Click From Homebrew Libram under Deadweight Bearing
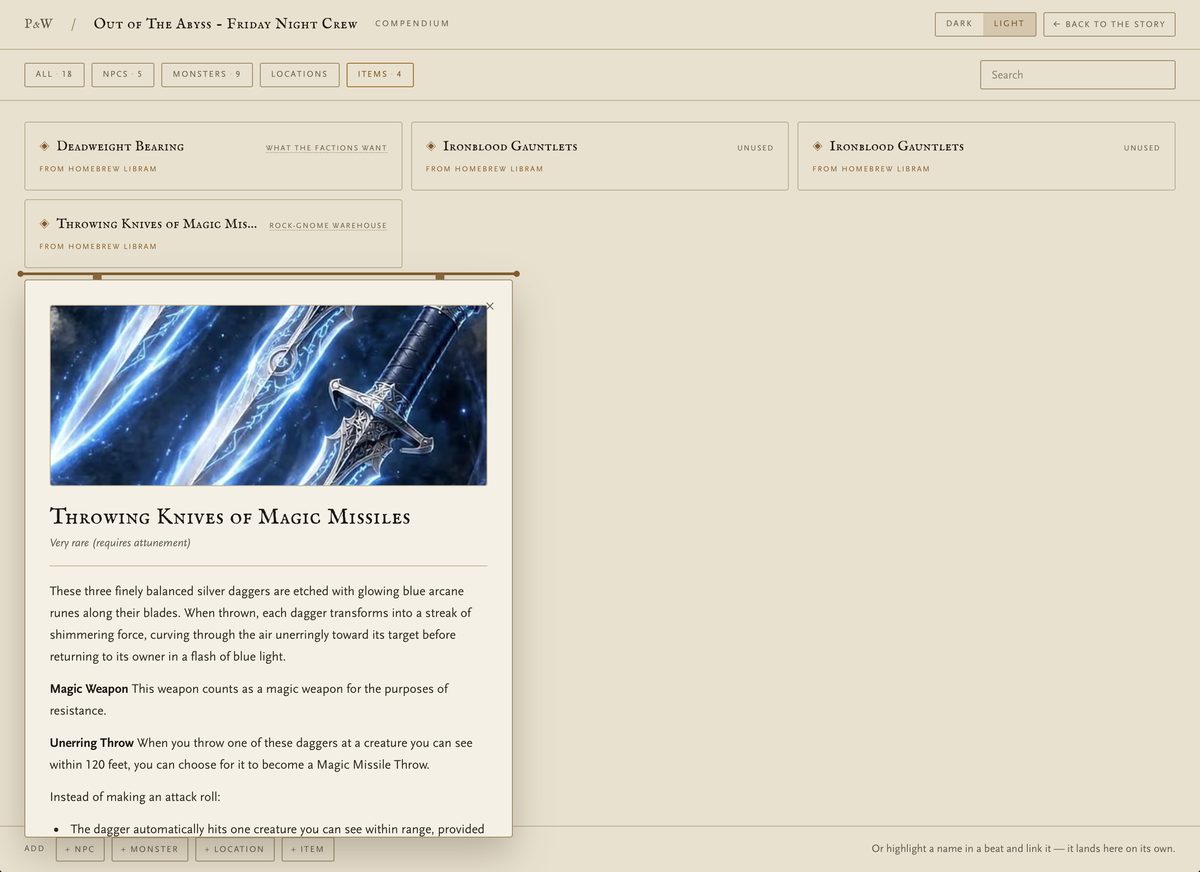This screenshot has height=872, width=1200. coord(98,169)
